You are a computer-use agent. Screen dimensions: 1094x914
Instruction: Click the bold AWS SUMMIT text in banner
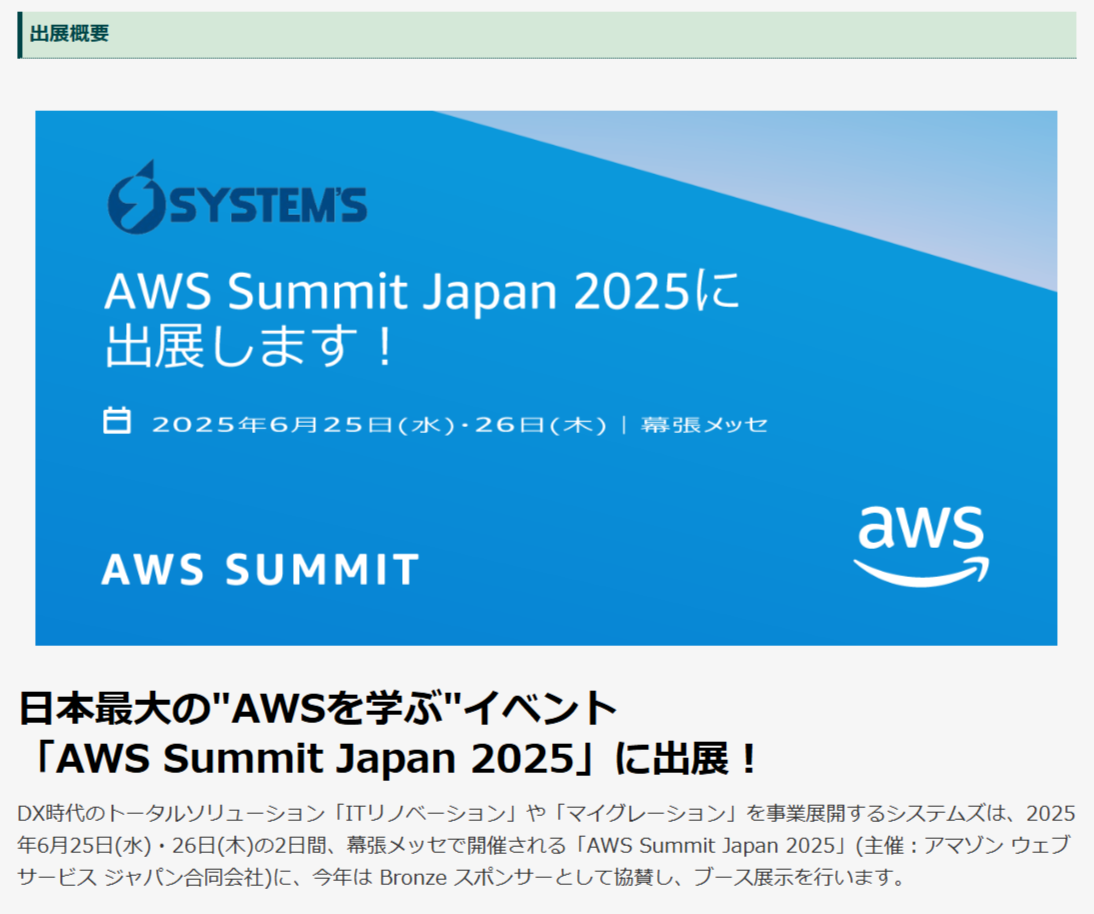point(260,569)
